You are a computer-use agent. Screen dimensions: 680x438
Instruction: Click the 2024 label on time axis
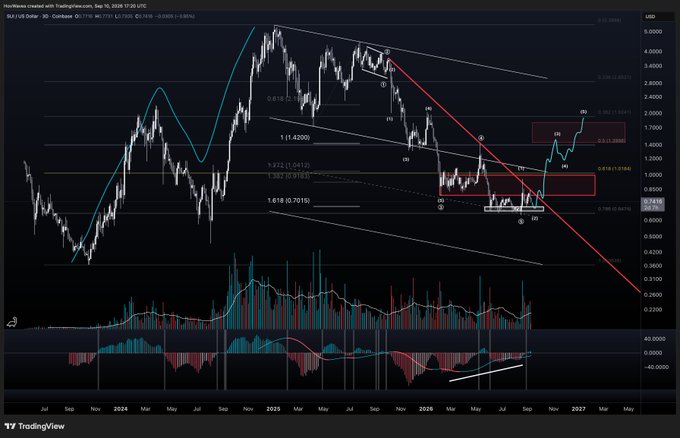click(x=121, y=409)
